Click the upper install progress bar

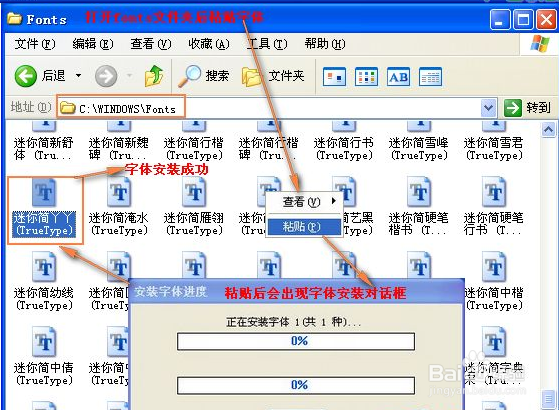296,342
